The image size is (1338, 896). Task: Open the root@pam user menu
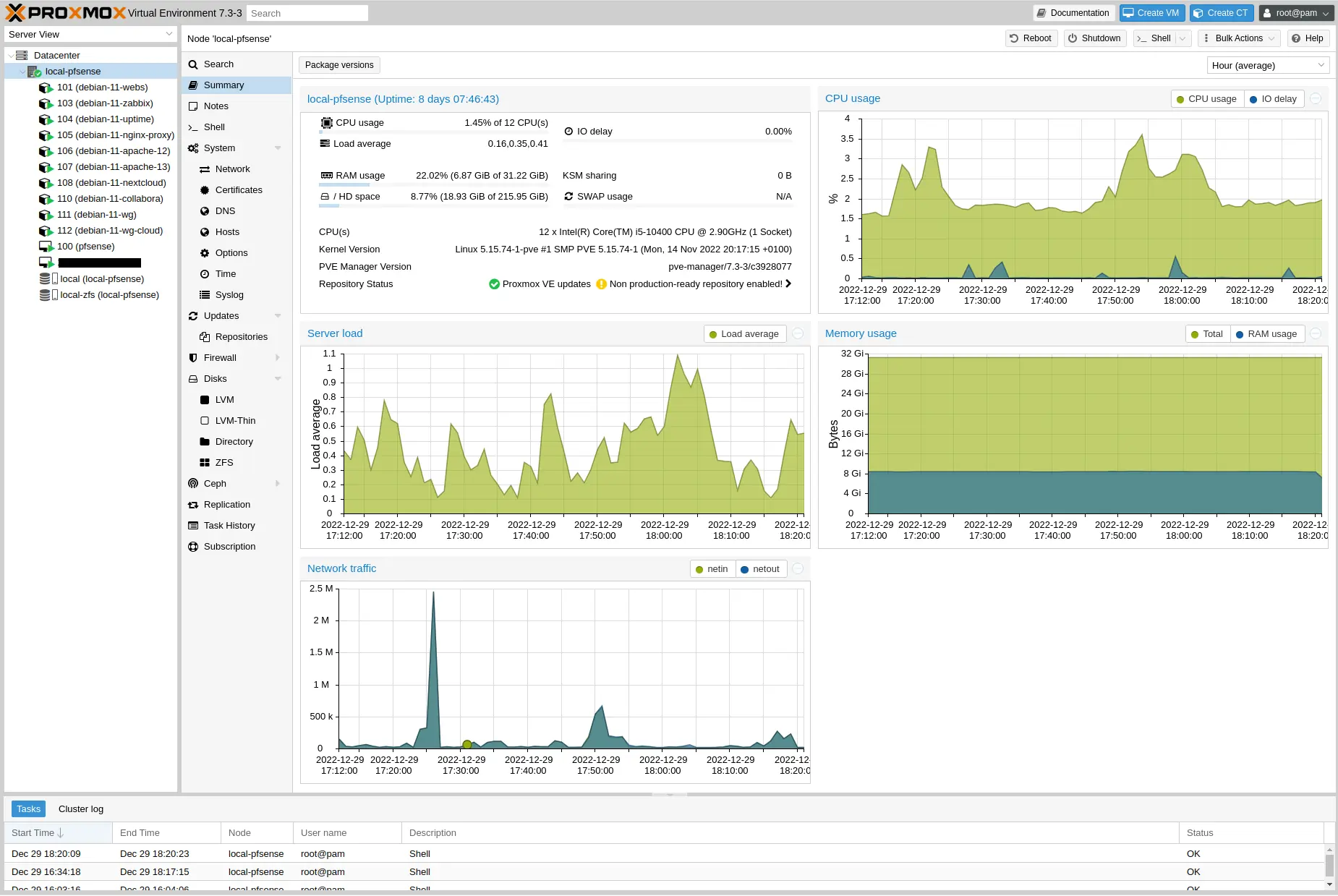pos(1296,13)
